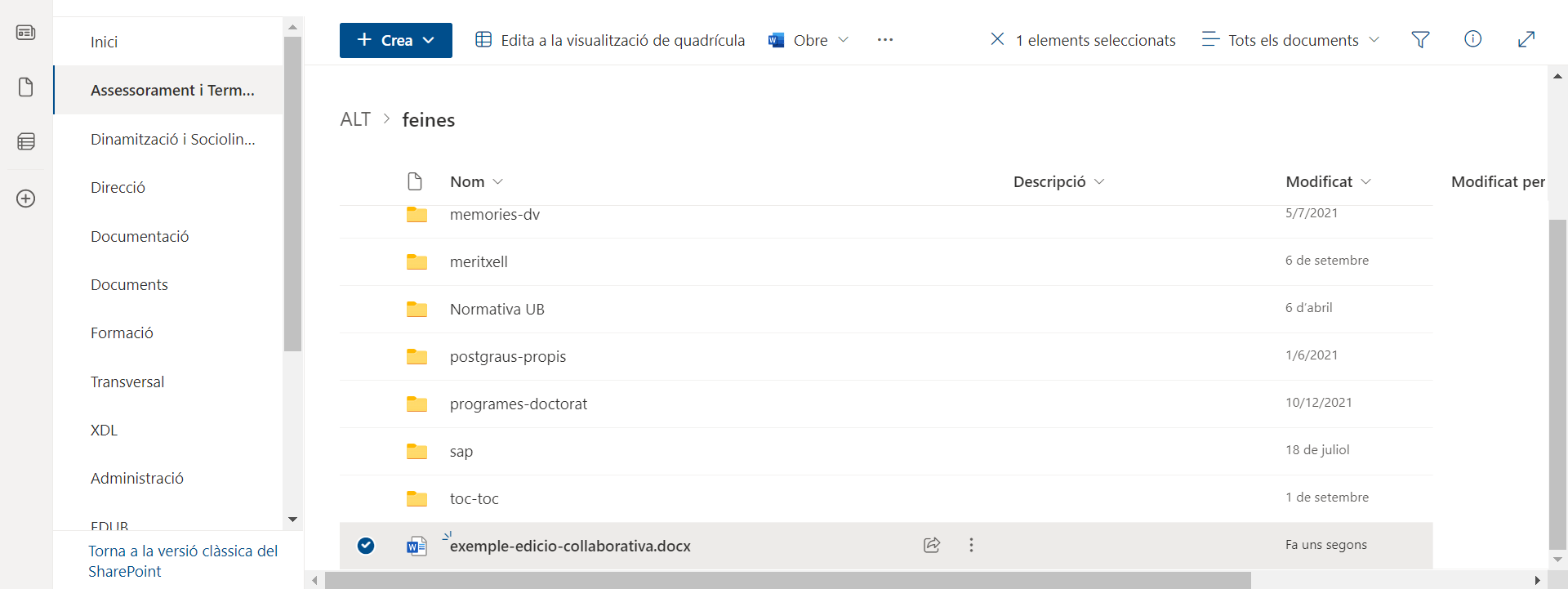The height and width of the screenshot is (589, 1568).
Task: Select Documentació in the side navigation
Action: pyautogui.click(x=140, y=236)
